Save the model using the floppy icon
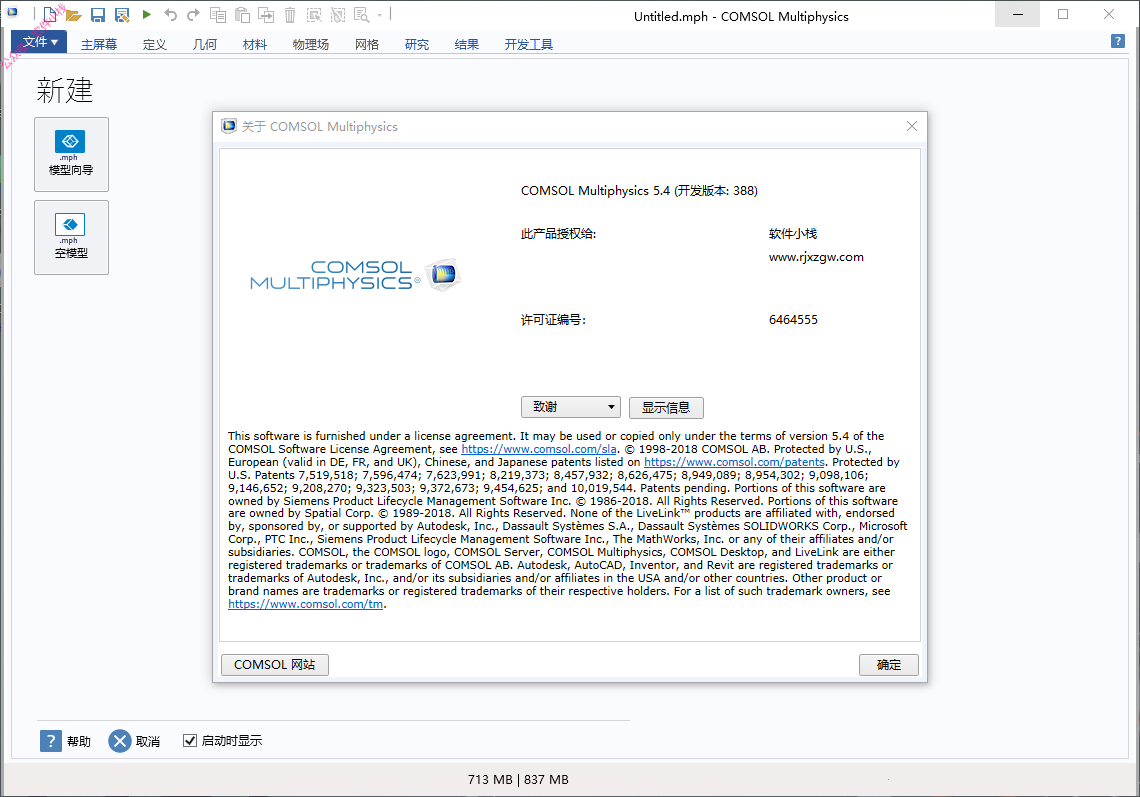The width and height of the screenshot is (1140, 797). [x=97, y=15]
